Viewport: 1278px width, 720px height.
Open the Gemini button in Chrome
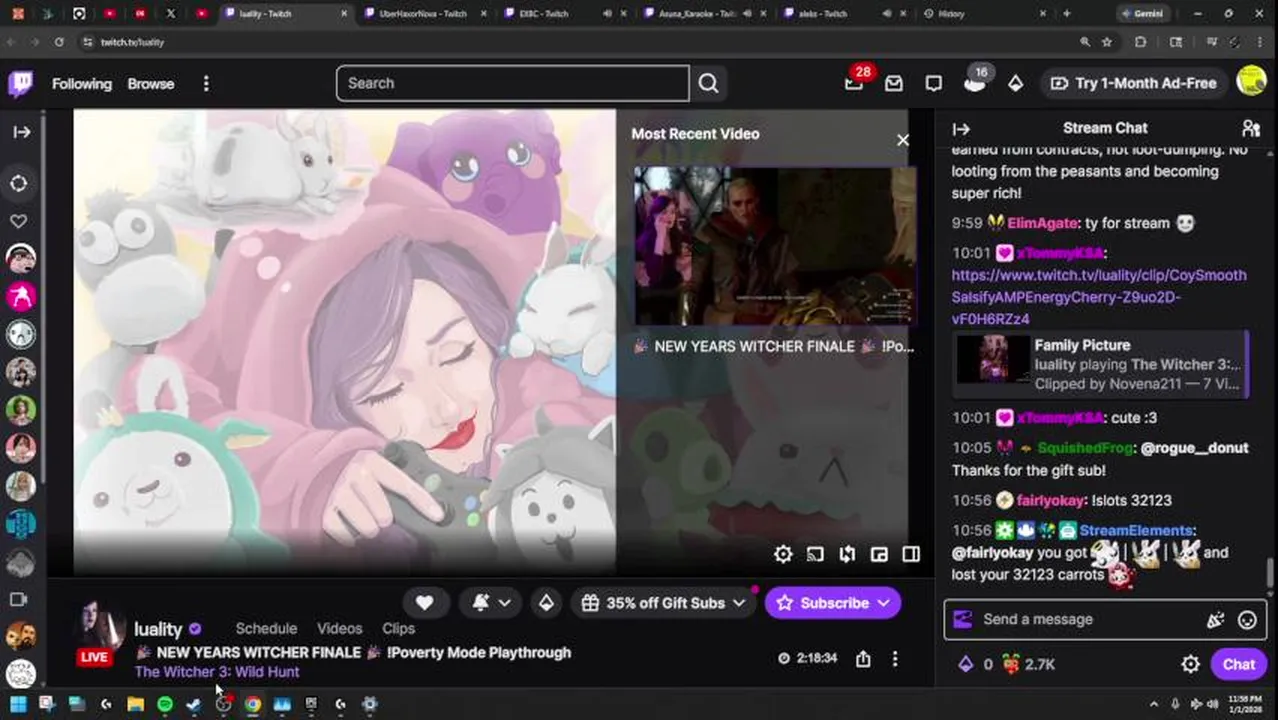tap(1143, 14)
